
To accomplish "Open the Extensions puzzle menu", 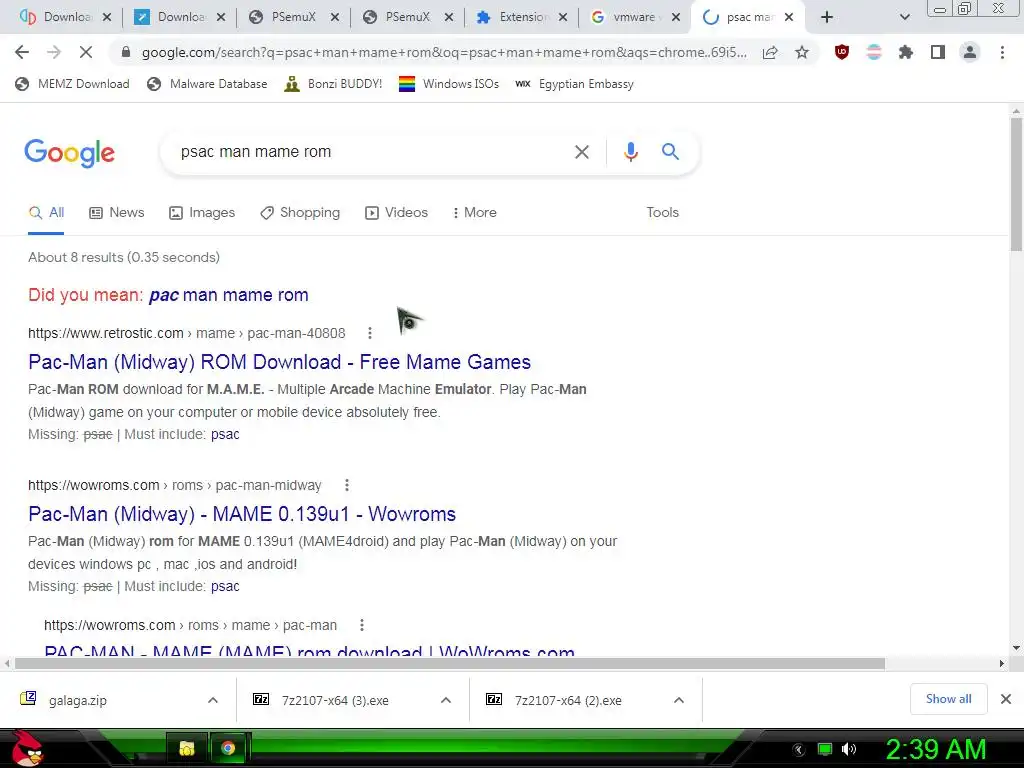I will tap(906, 52).
